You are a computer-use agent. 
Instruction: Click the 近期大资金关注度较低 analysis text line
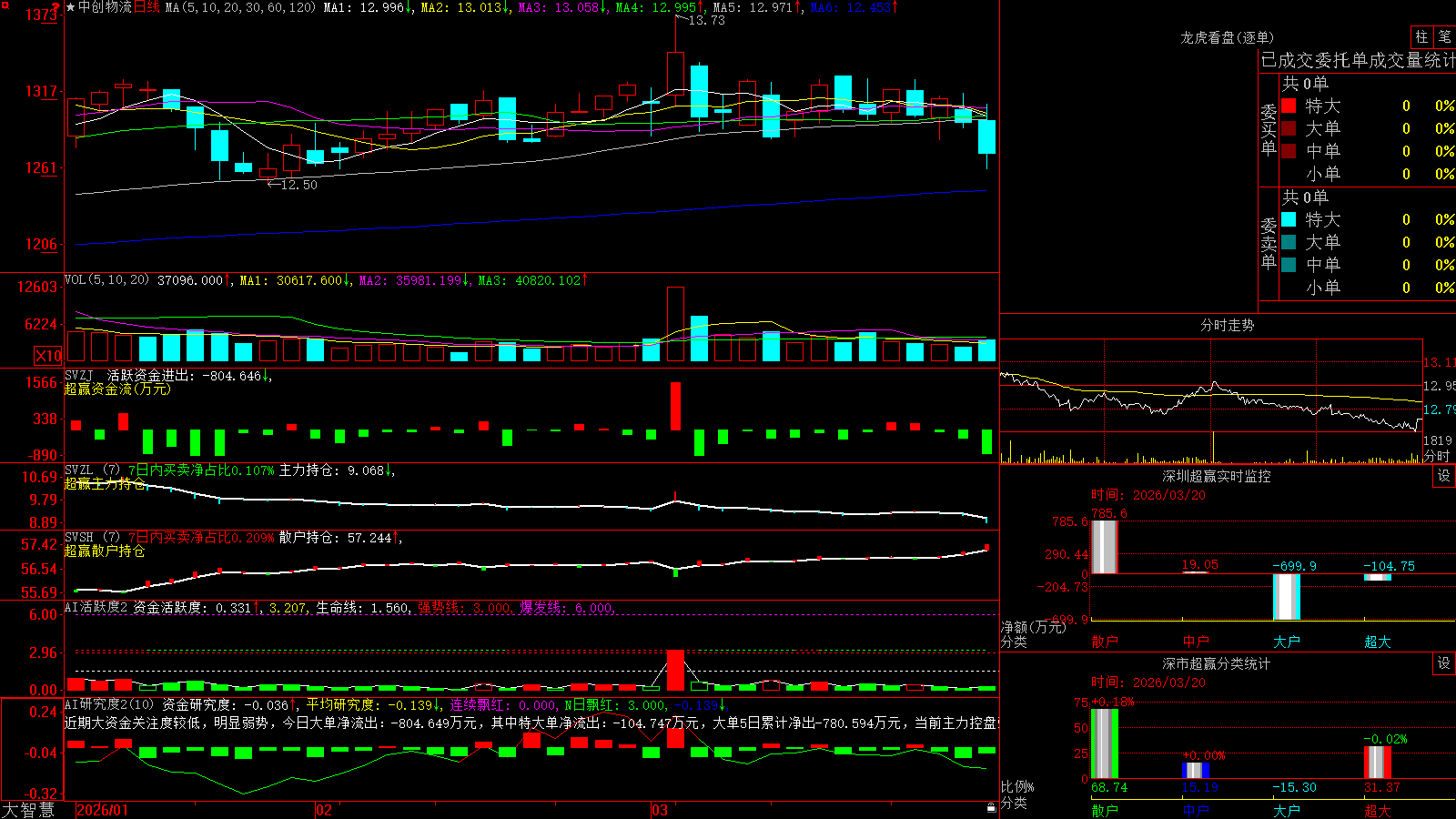(531, 723)
